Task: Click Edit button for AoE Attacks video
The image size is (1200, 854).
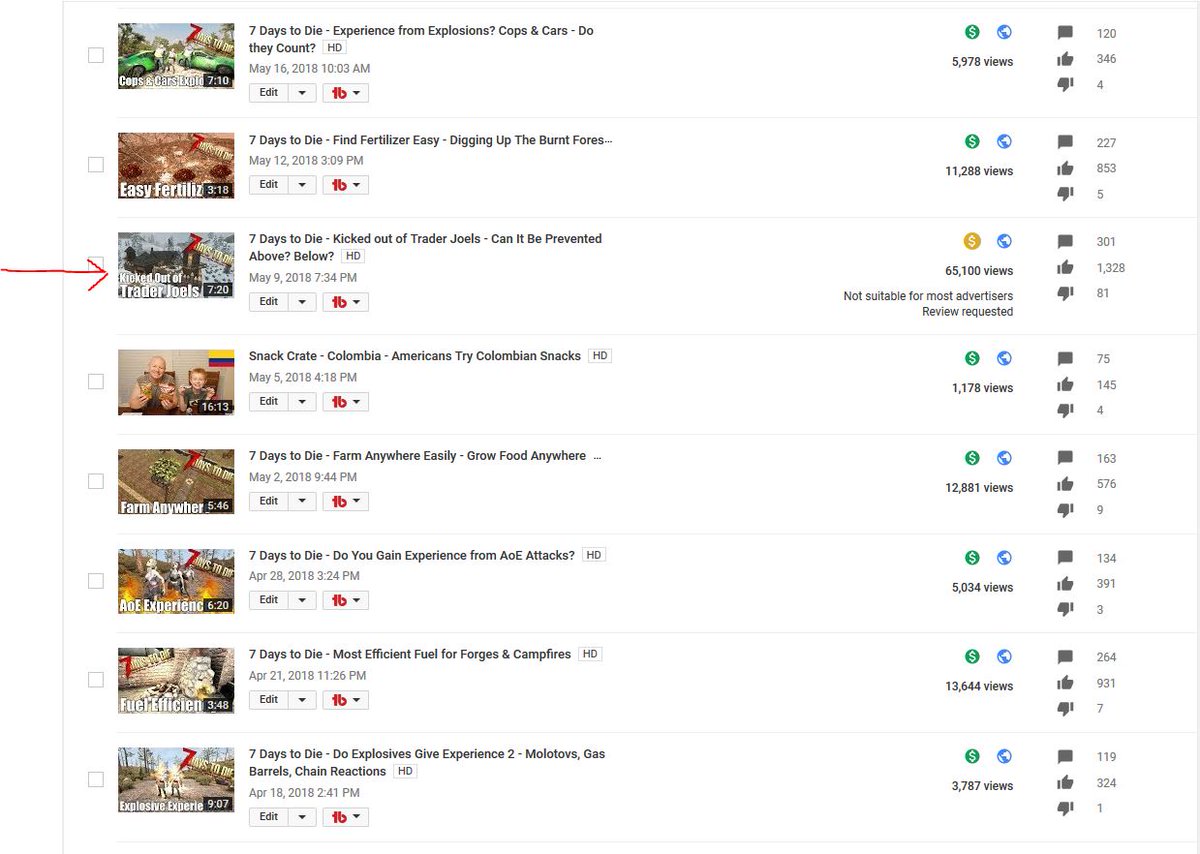Action: click(269, 600)
